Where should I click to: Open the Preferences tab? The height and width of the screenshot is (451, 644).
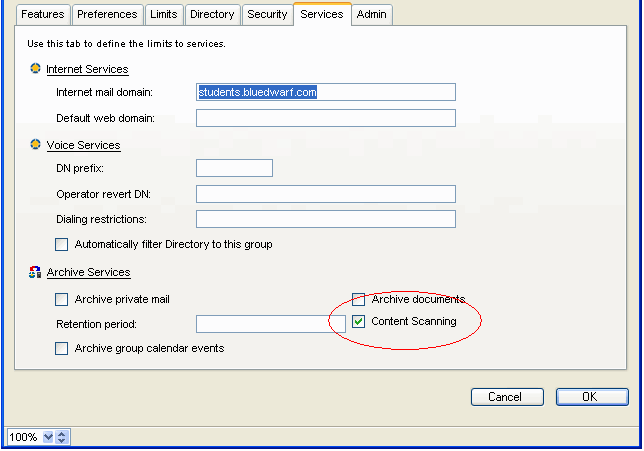(107, 14)
